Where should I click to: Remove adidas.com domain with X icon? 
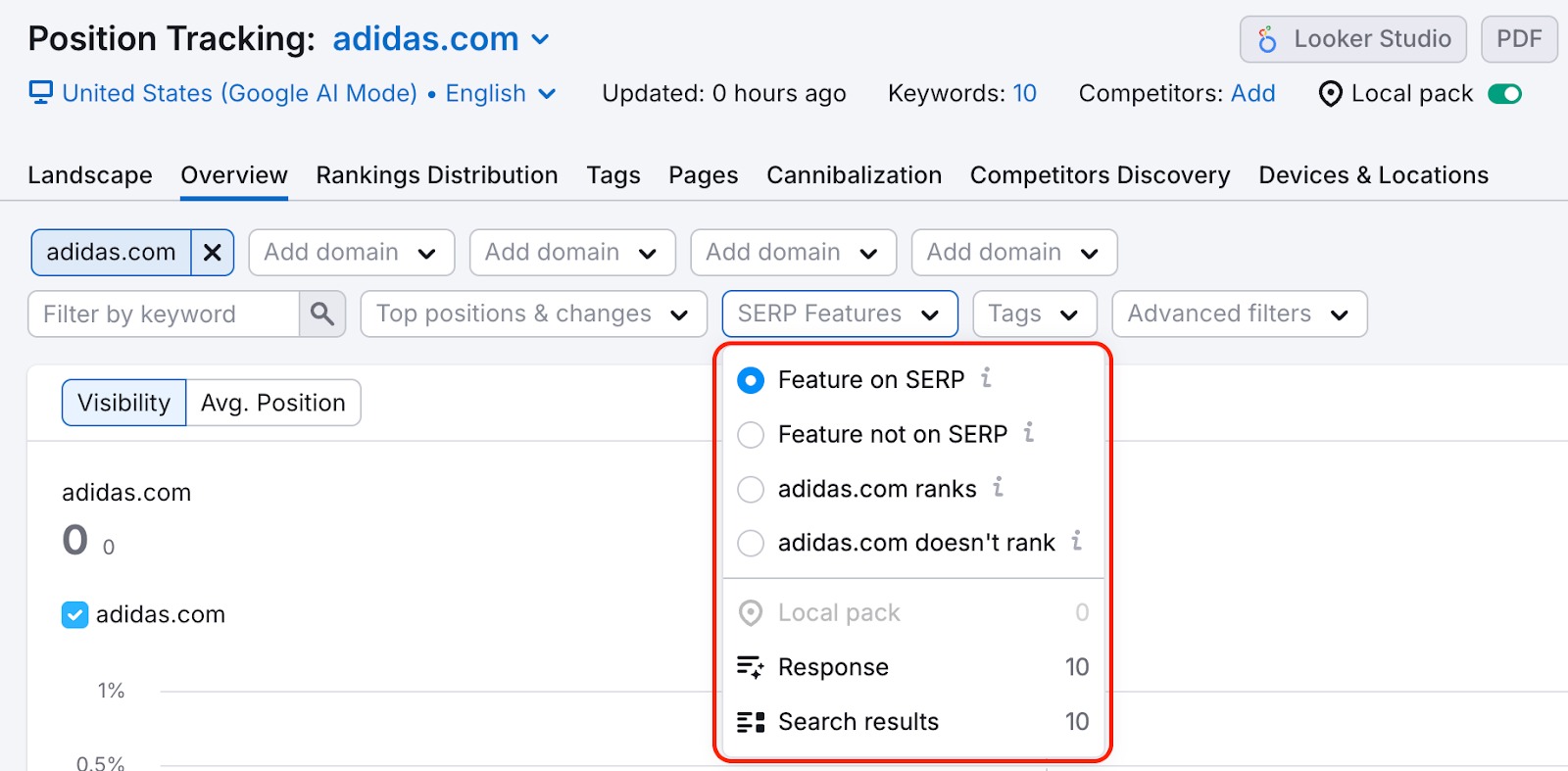pos(212,253)
